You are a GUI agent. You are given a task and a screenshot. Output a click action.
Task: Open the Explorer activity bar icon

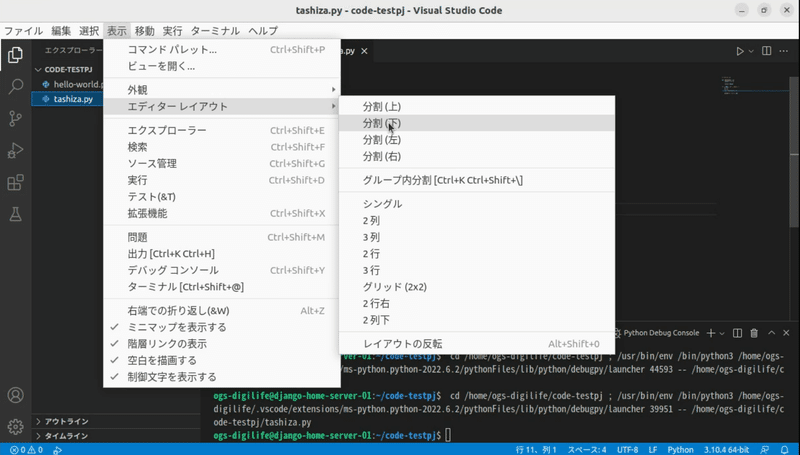click(x=15, y=55)
